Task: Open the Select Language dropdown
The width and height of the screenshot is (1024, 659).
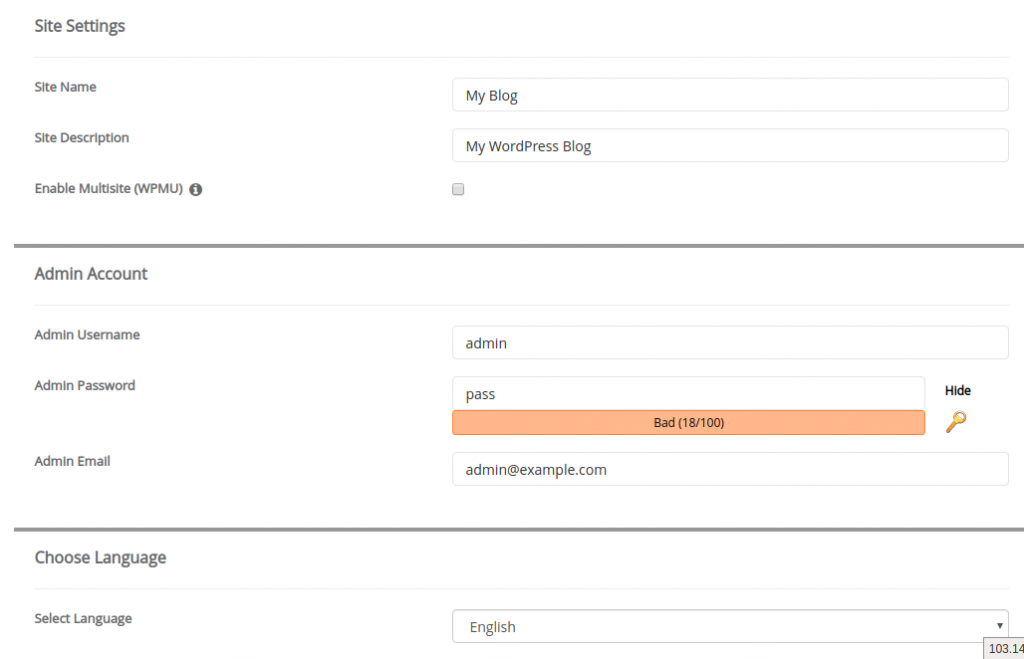Action: coord(730,626)
